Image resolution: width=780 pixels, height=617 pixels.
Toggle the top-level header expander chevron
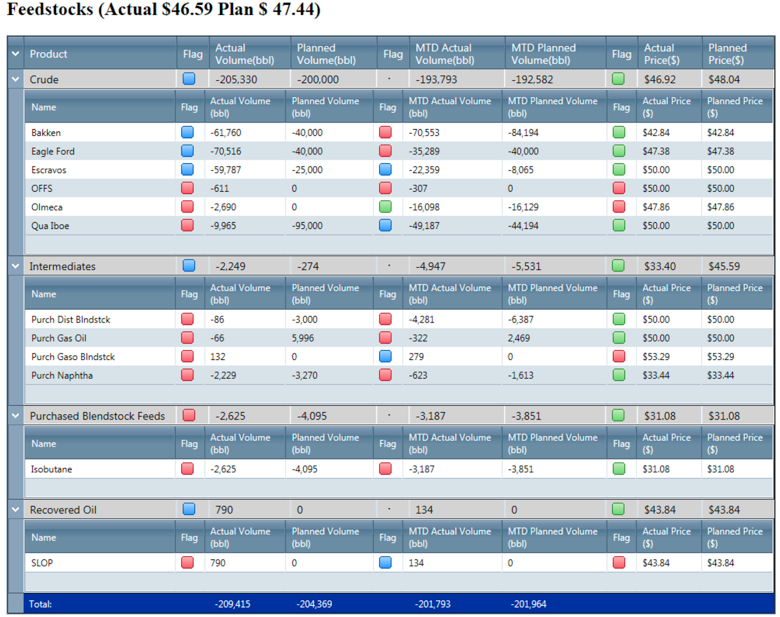[x=16, y=54]
